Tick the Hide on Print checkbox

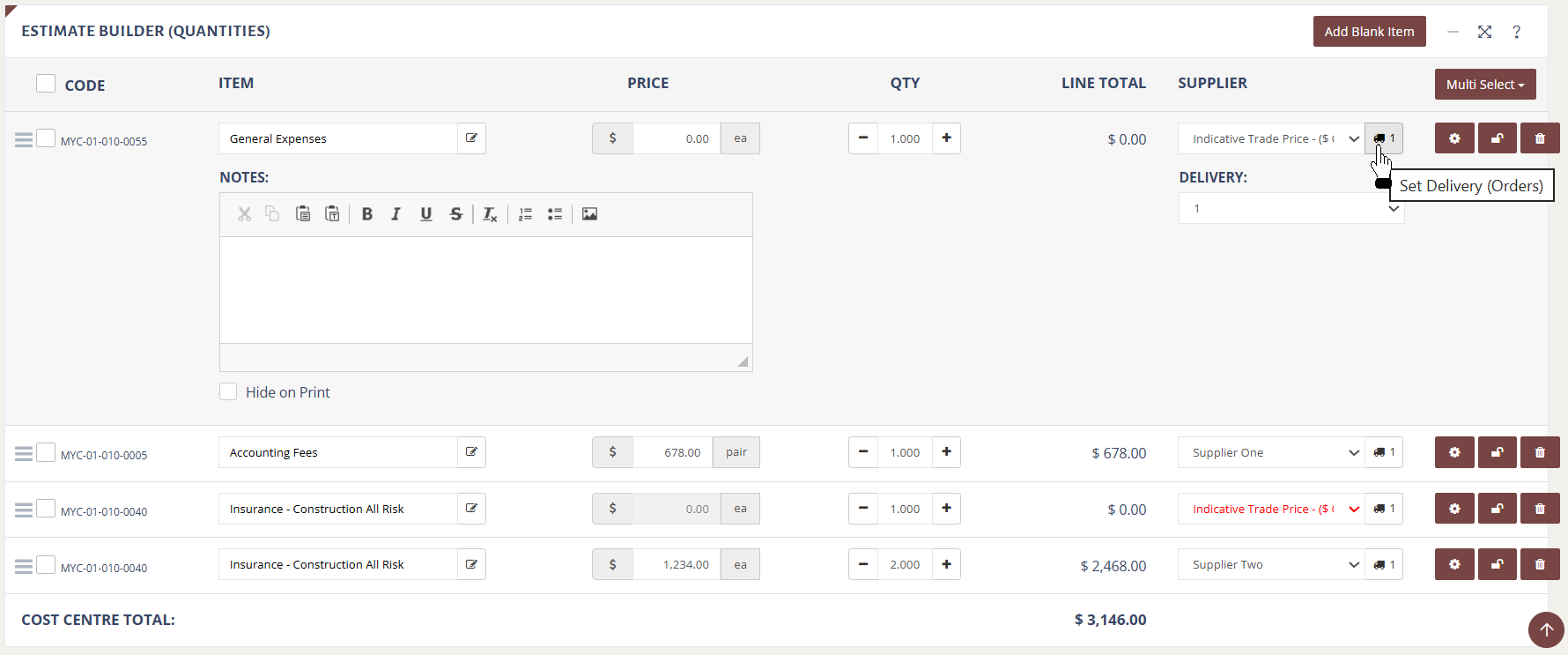(x=228, y=392)
